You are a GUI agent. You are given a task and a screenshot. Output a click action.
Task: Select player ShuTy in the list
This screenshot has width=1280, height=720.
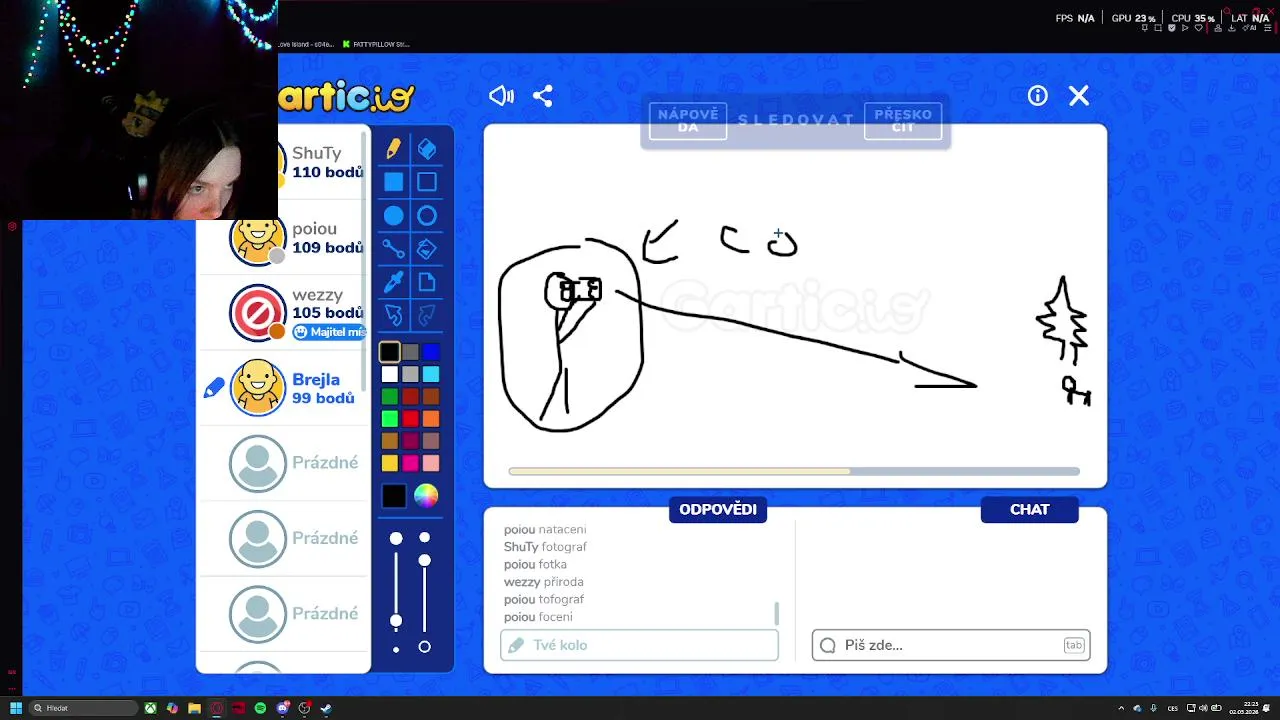click(283, 162)
